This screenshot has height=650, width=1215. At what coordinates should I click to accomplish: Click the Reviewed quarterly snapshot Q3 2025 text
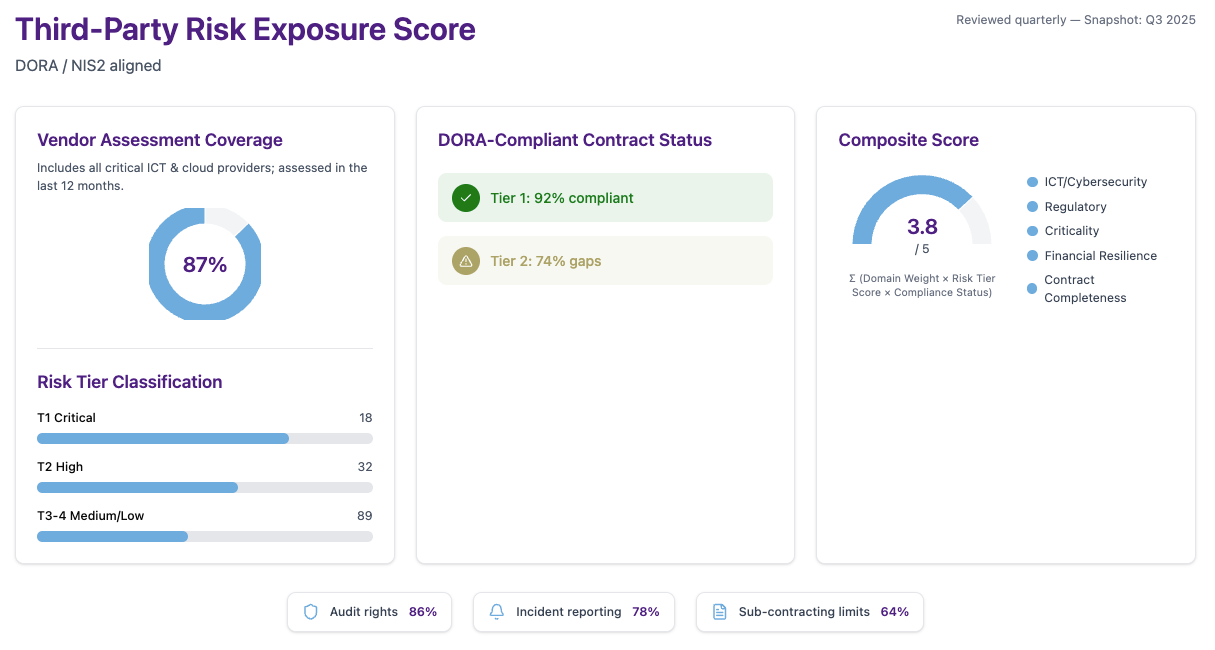coord(1076,20)
